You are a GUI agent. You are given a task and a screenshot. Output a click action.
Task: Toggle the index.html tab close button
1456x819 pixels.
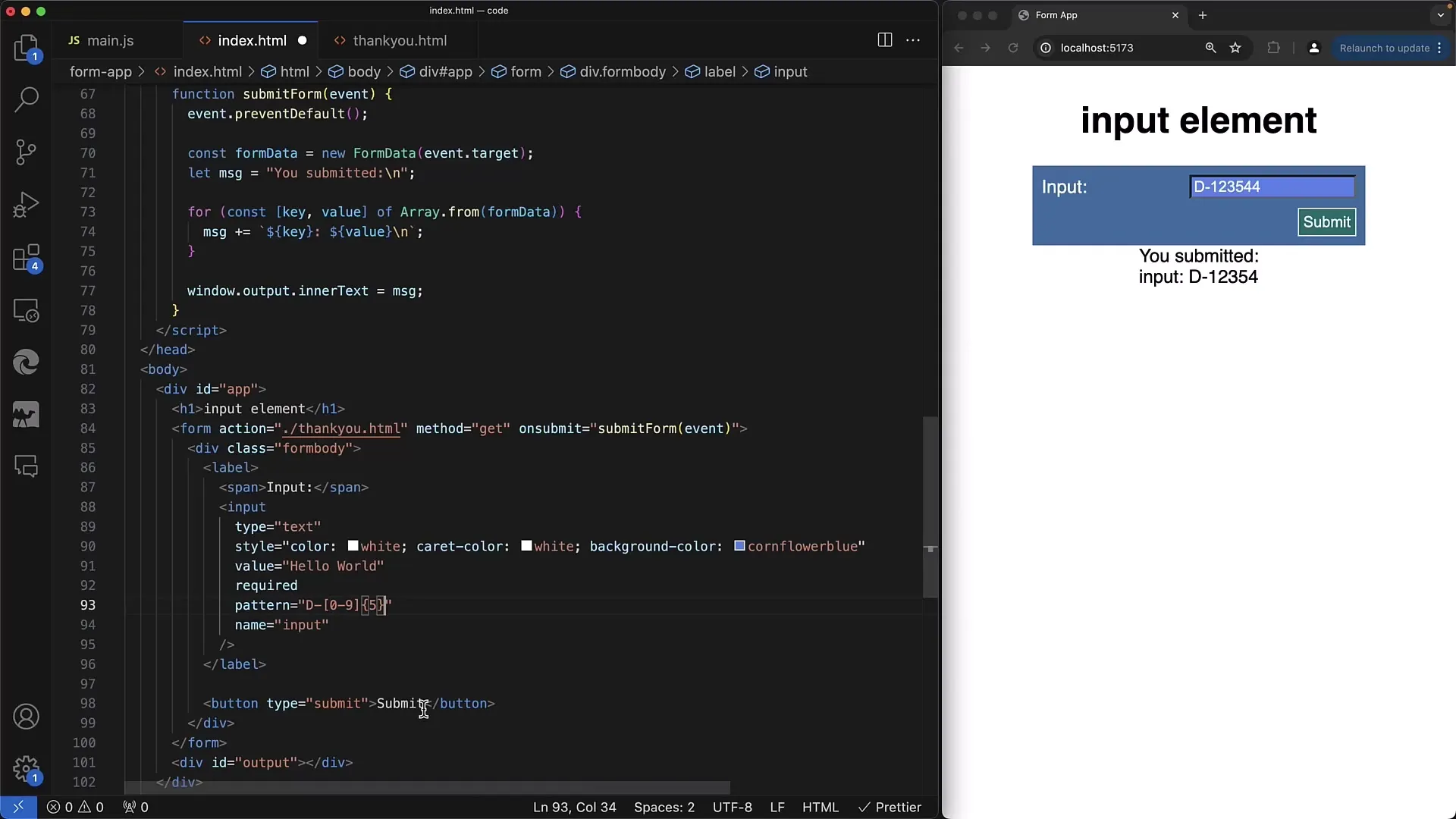303,40
